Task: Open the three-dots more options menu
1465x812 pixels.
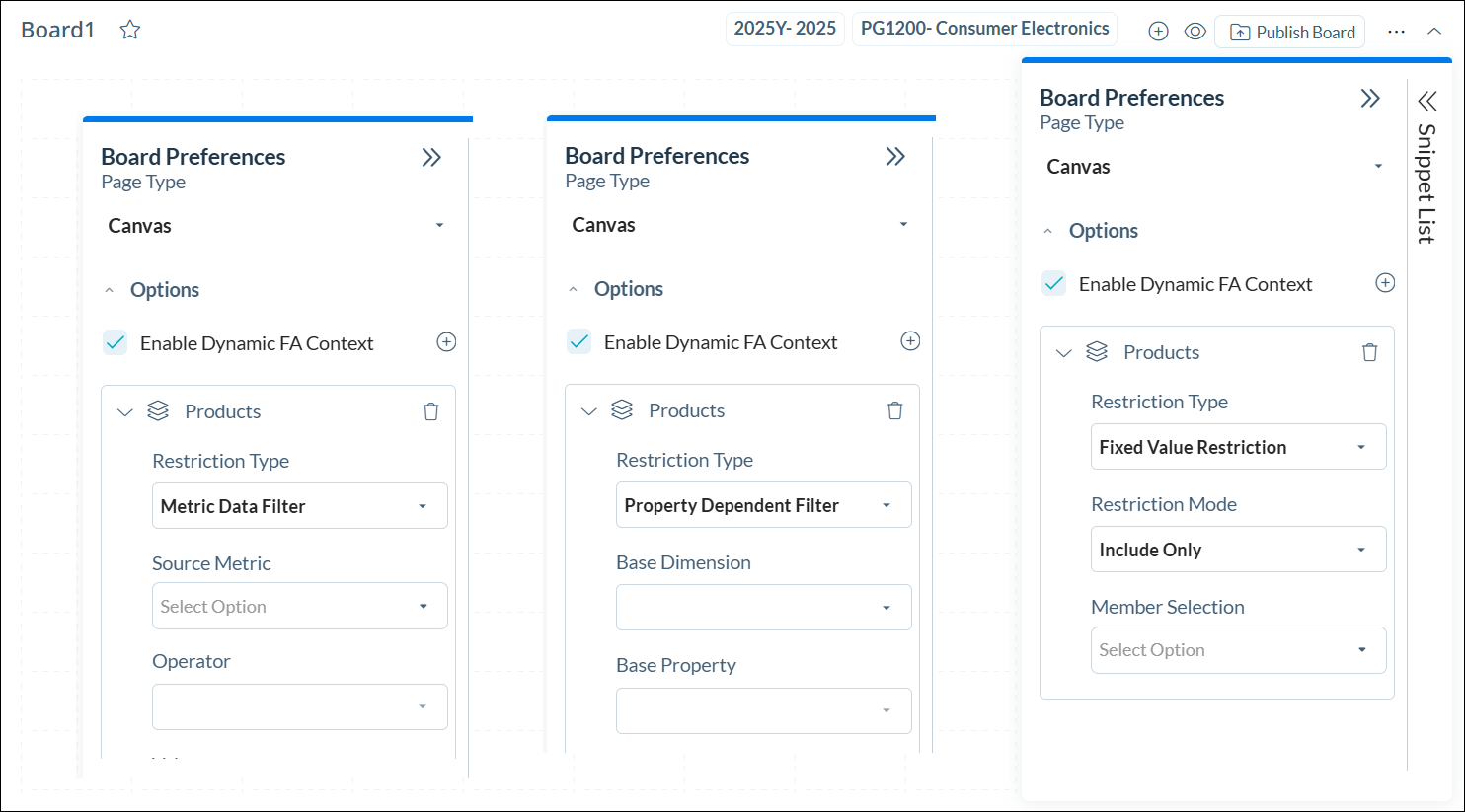Action: (1396, 32)
